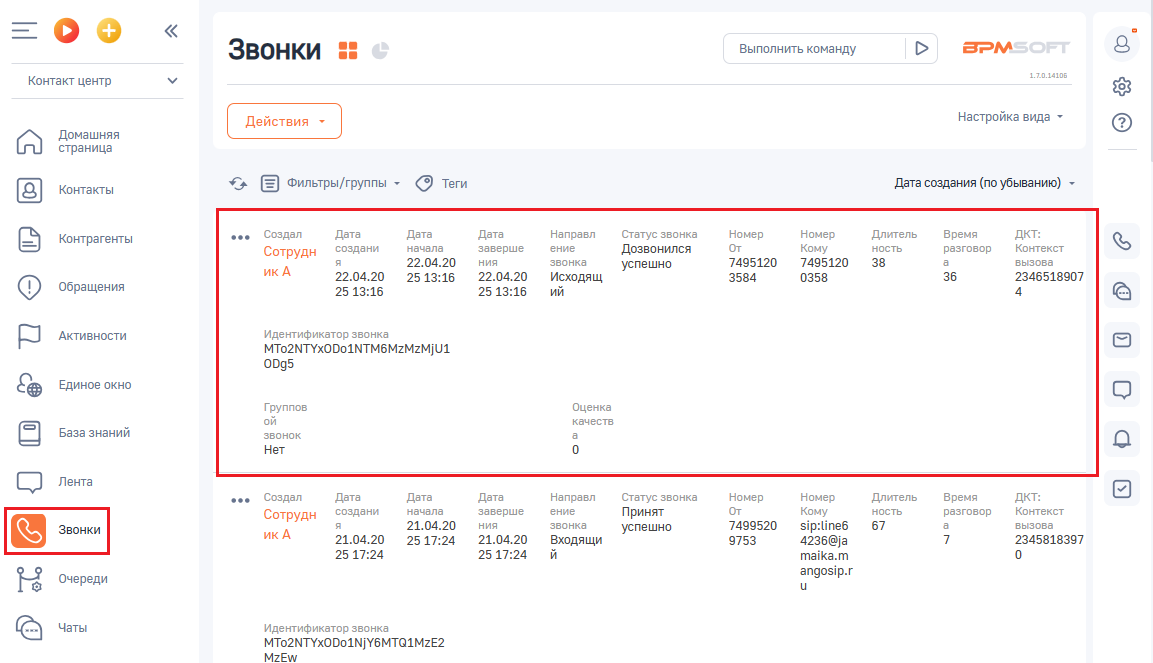
Task: Open the Действия dropdown button
Action: pos(285,121)
